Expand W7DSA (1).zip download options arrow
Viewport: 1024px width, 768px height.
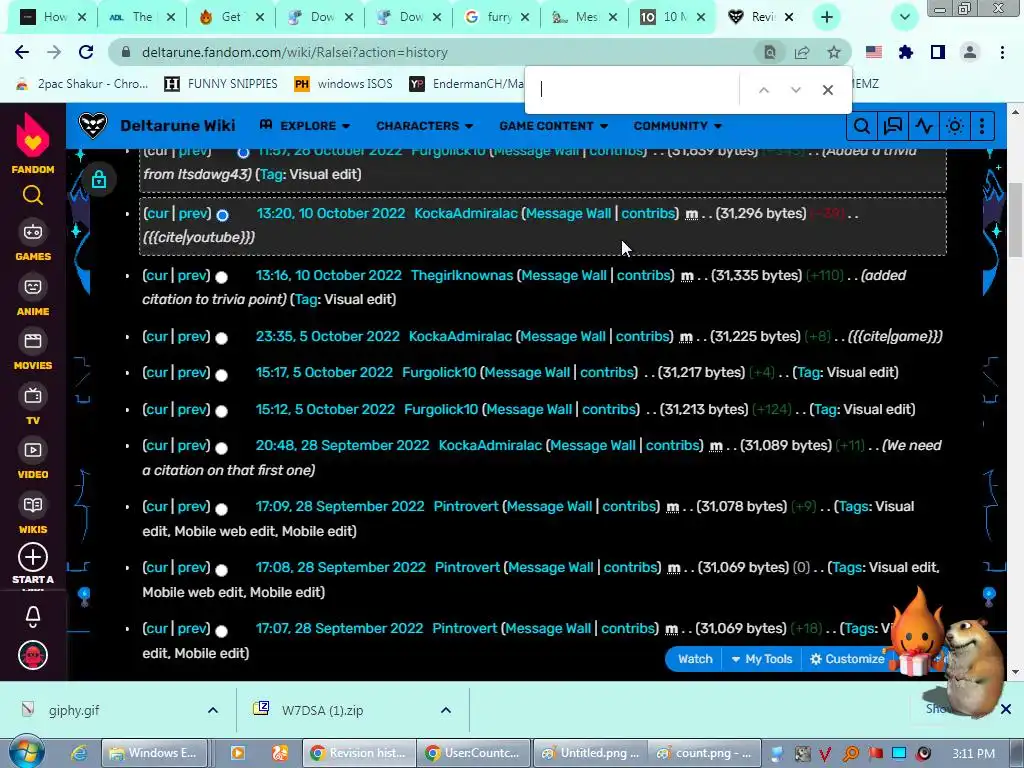(445, 710)
